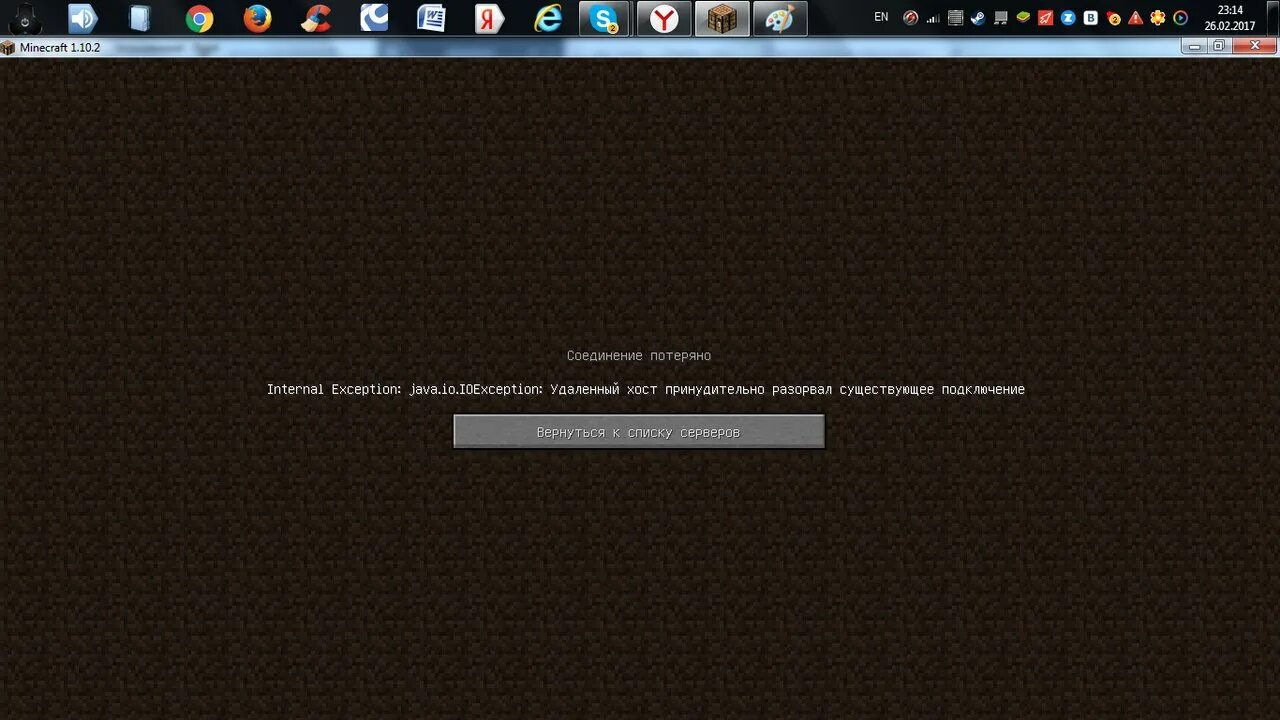Viewport: 1280px width, 720px height.
Task: Open the BlueStacks green layers tray icon
Action: click(1023, 18)
